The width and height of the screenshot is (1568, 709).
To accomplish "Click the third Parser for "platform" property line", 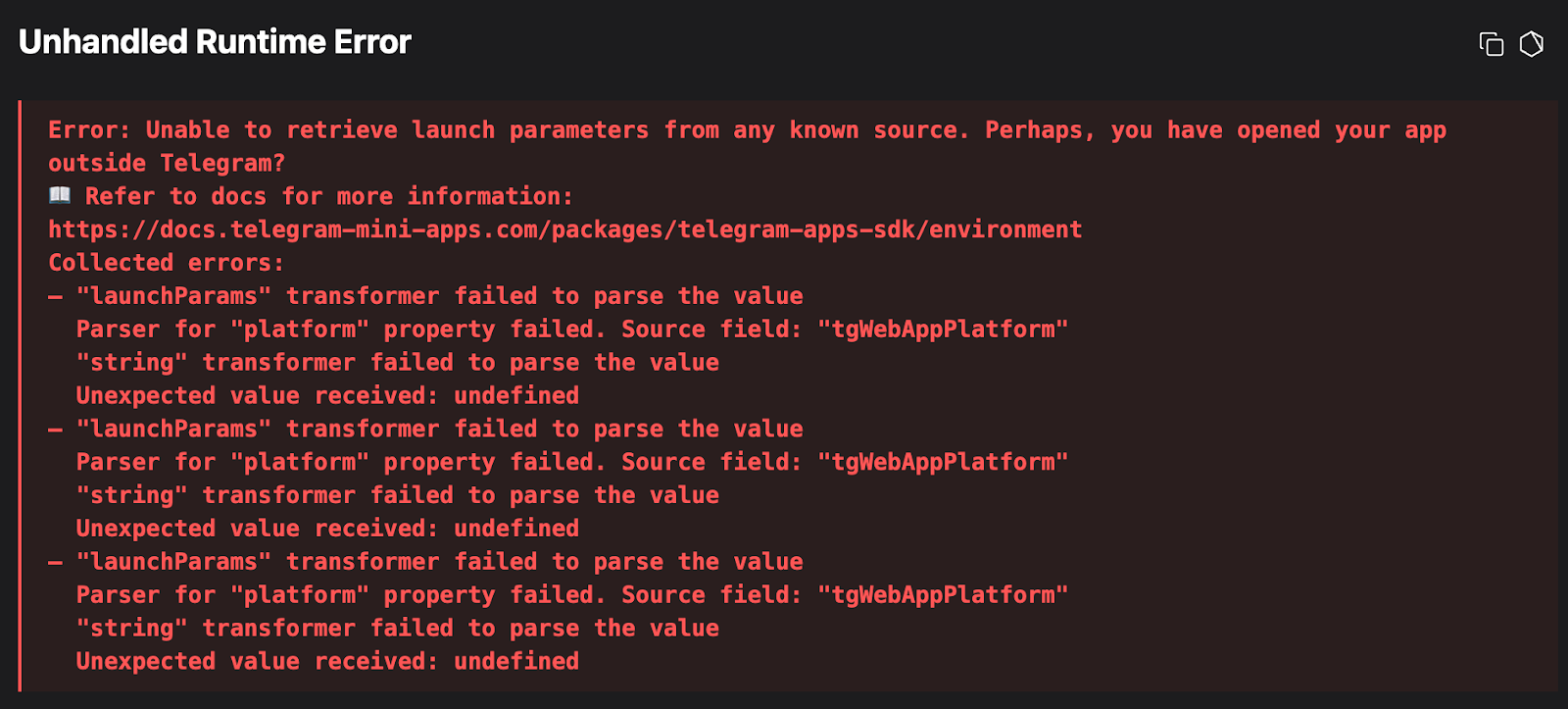I will point(571,595).
